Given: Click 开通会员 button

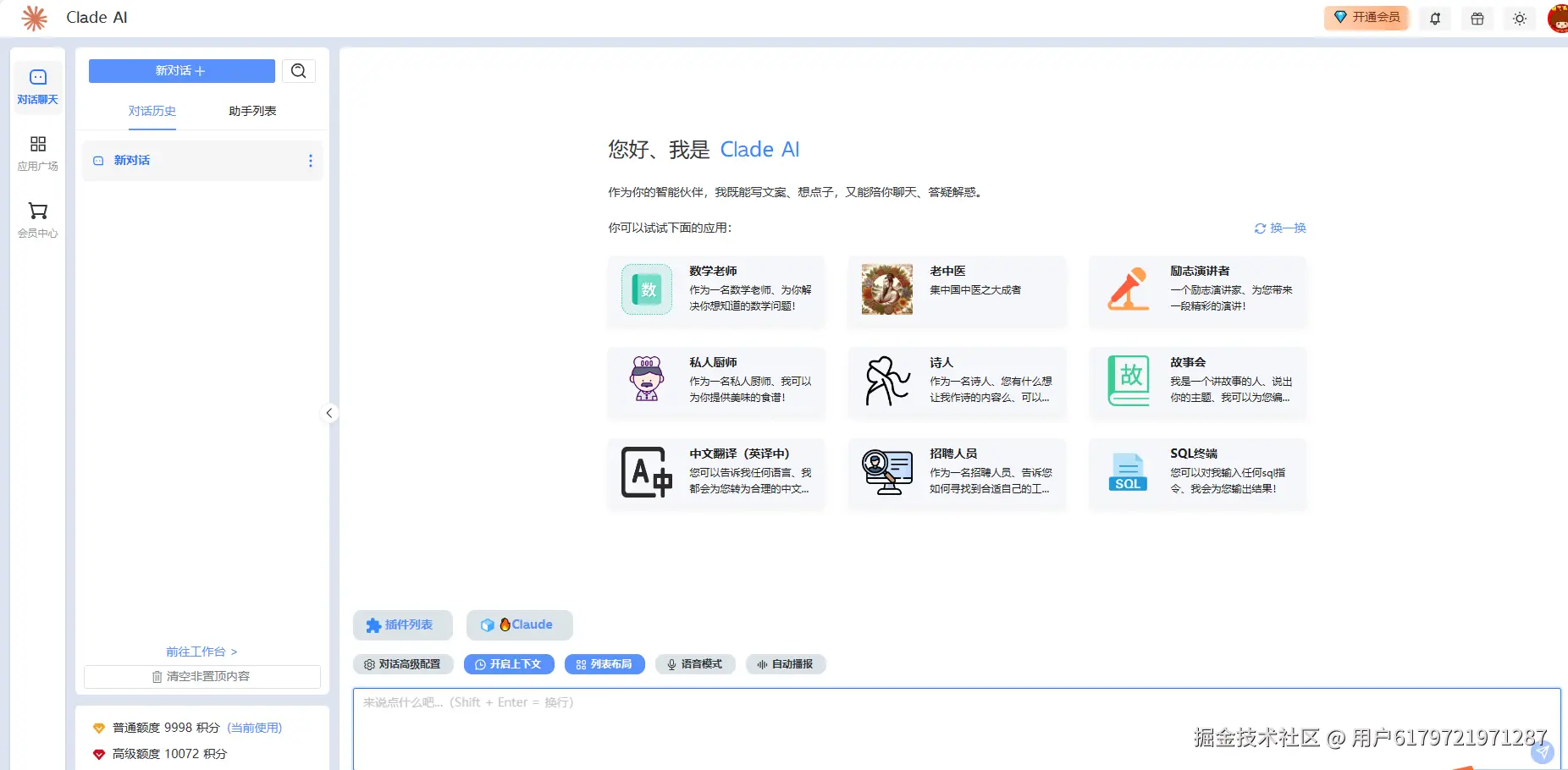Looking at the screenshot, I should point(1366,18).
